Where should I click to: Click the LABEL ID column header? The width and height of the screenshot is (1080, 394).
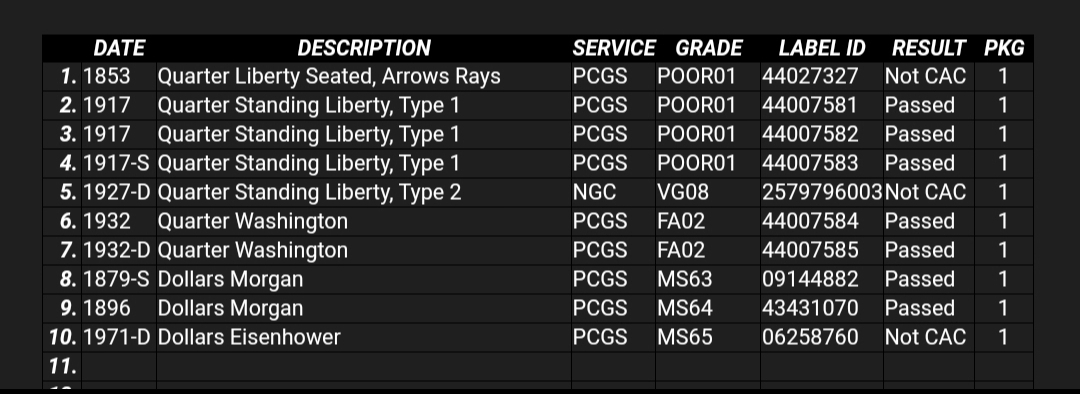(x=822, y=48)
